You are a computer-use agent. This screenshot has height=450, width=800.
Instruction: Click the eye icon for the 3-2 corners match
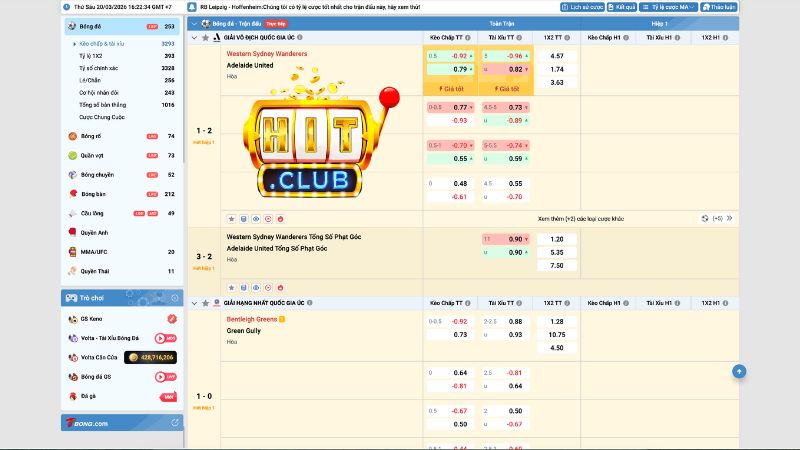[256, 288]
